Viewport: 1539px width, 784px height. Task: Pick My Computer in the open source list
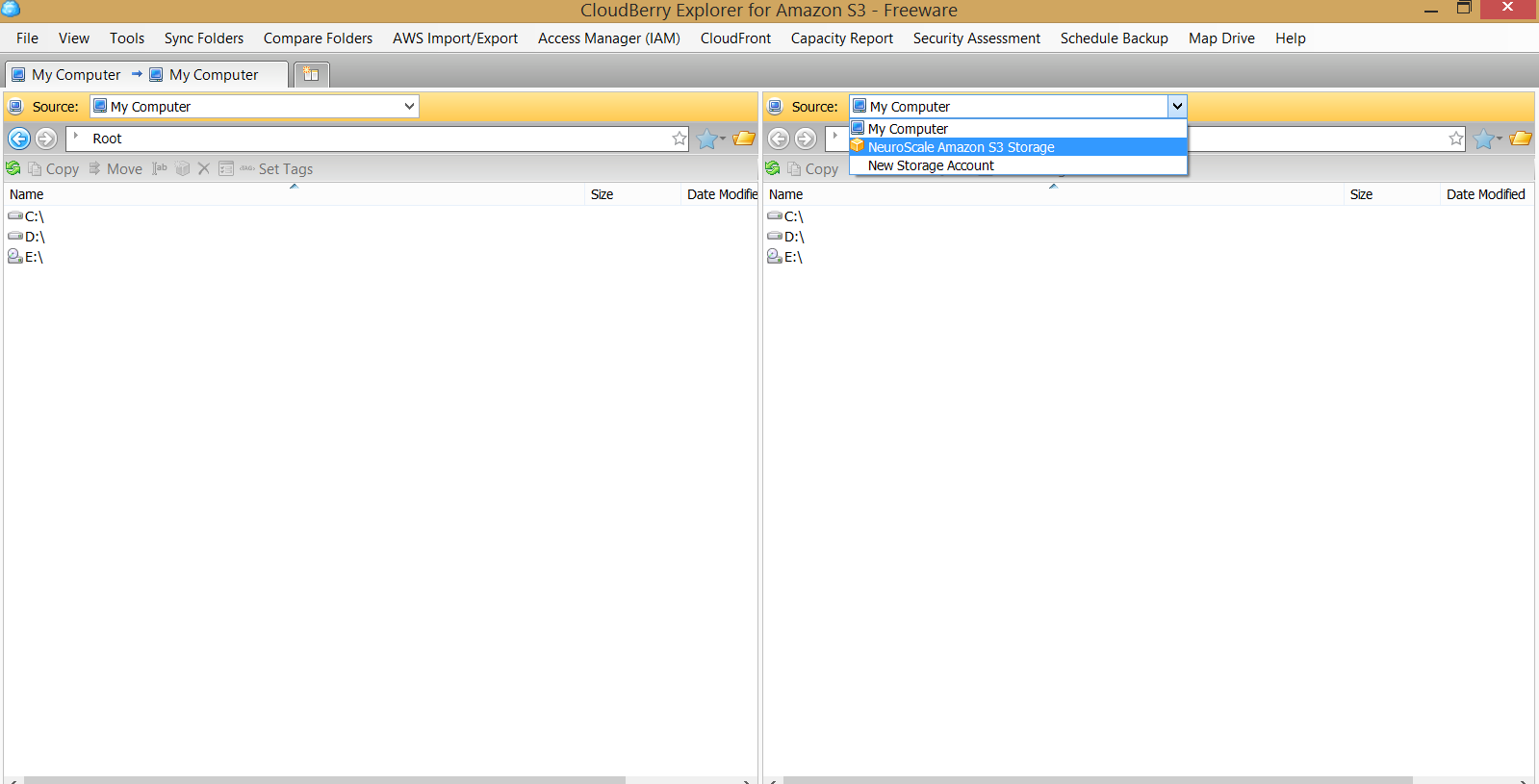click(x=1018, y=129)
